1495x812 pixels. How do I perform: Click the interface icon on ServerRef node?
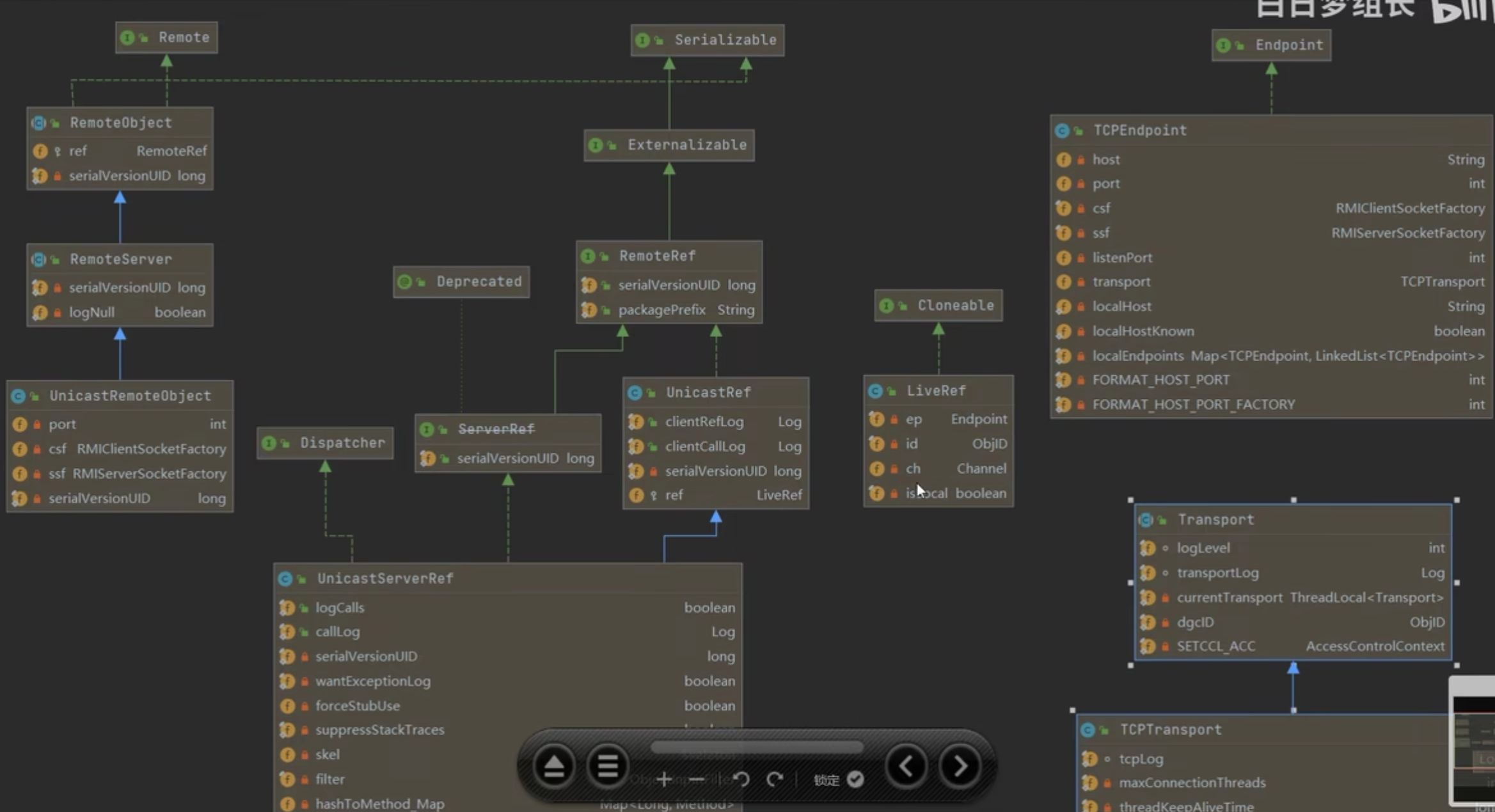click(427, 430)
